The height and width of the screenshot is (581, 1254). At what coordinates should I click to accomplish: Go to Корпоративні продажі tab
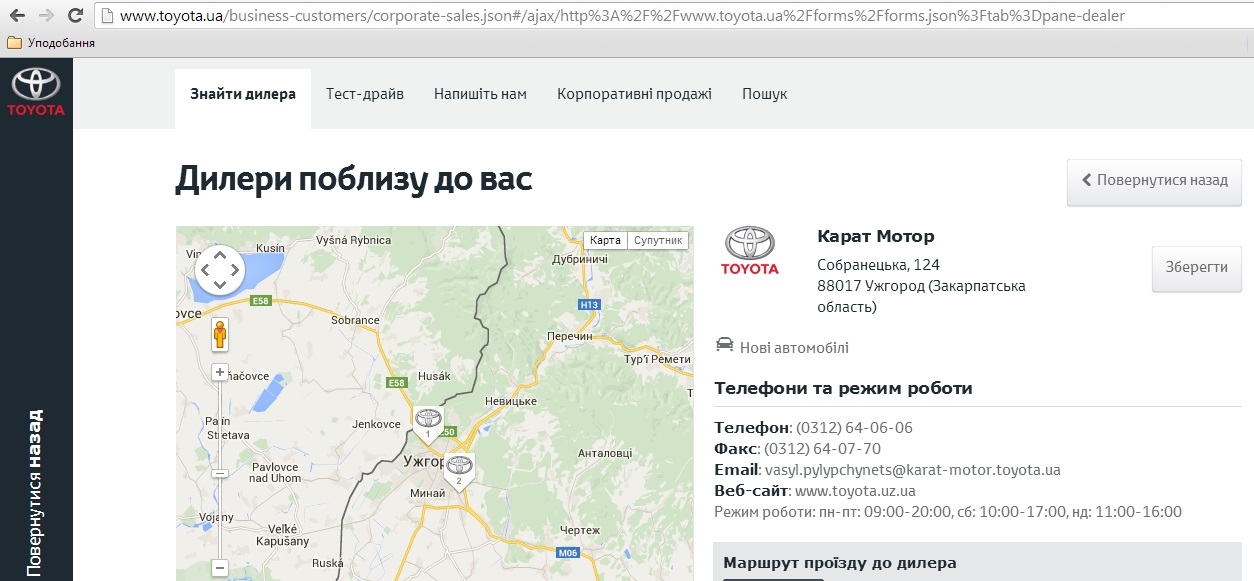634,94
